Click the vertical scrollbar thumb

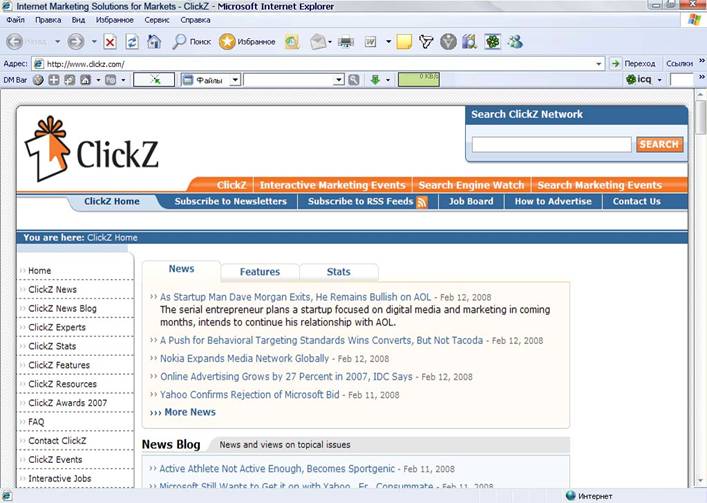(700, 117)
